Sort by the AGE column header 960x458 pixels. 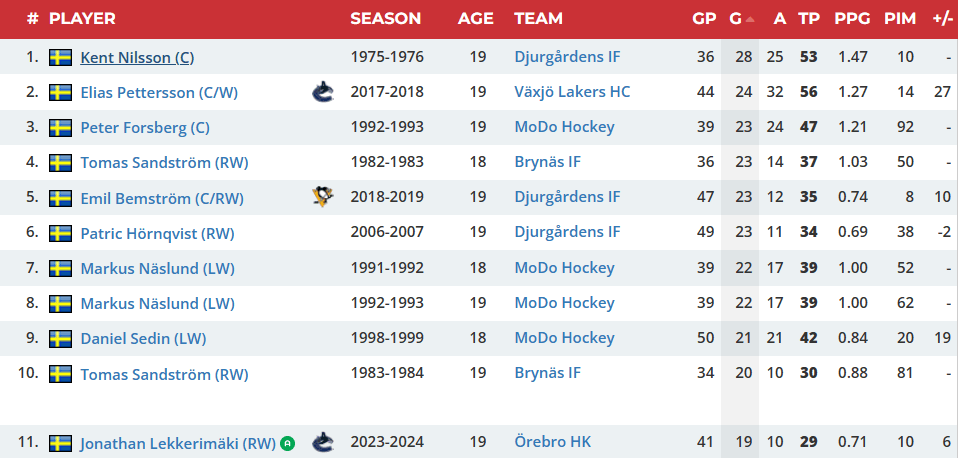tap(476, 18)
